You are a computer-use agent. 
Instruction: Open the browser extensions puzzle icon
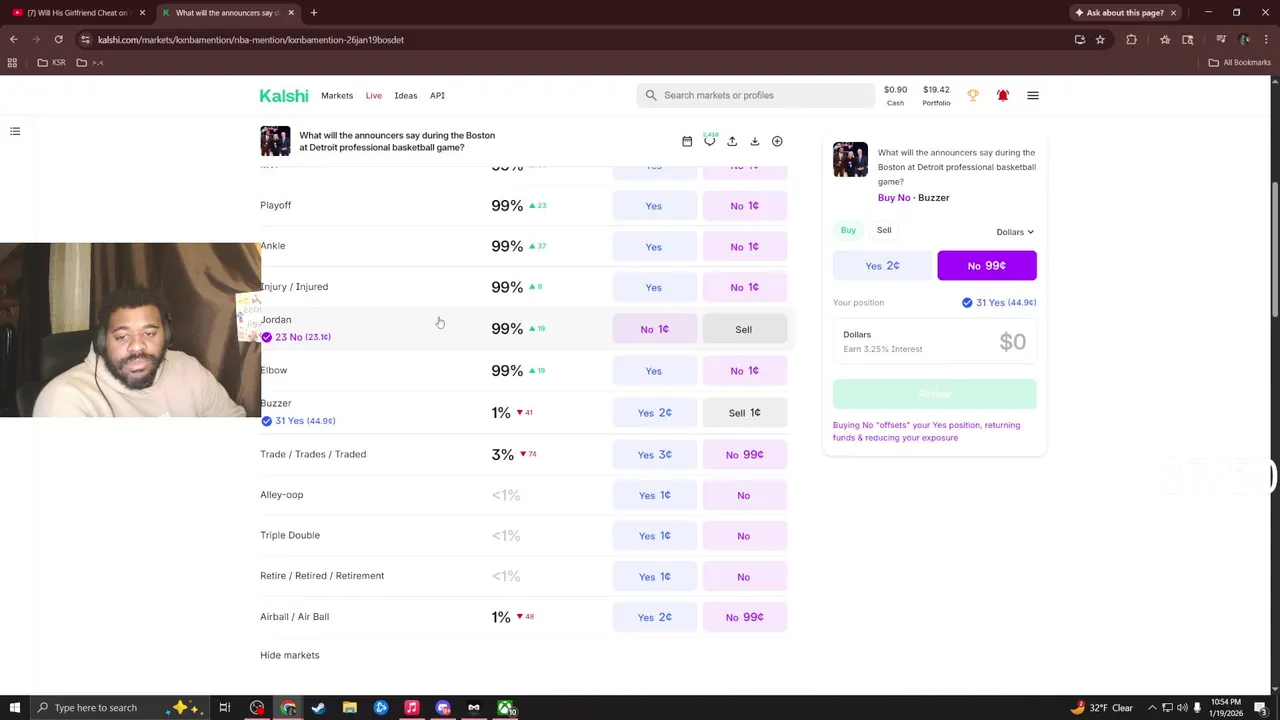tap(1131, 40)
